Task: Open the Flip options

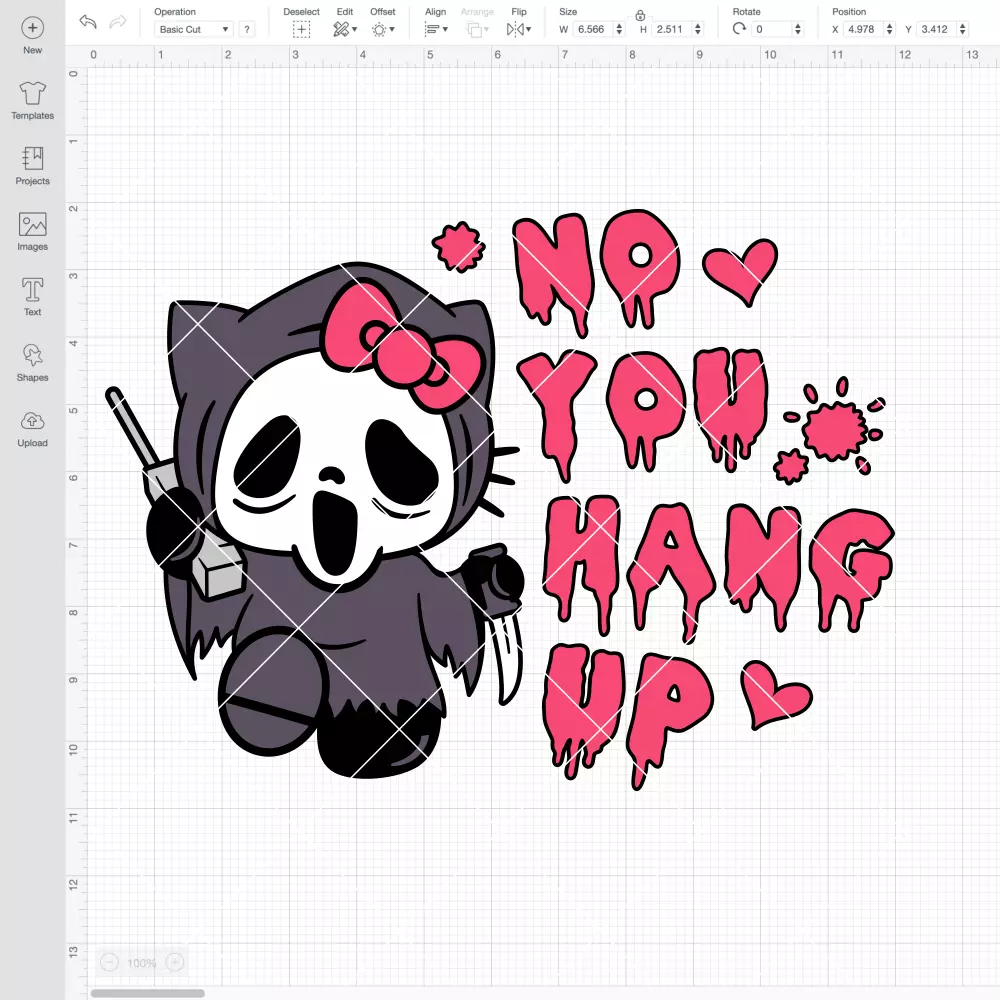Action: [x=519, y=29]
